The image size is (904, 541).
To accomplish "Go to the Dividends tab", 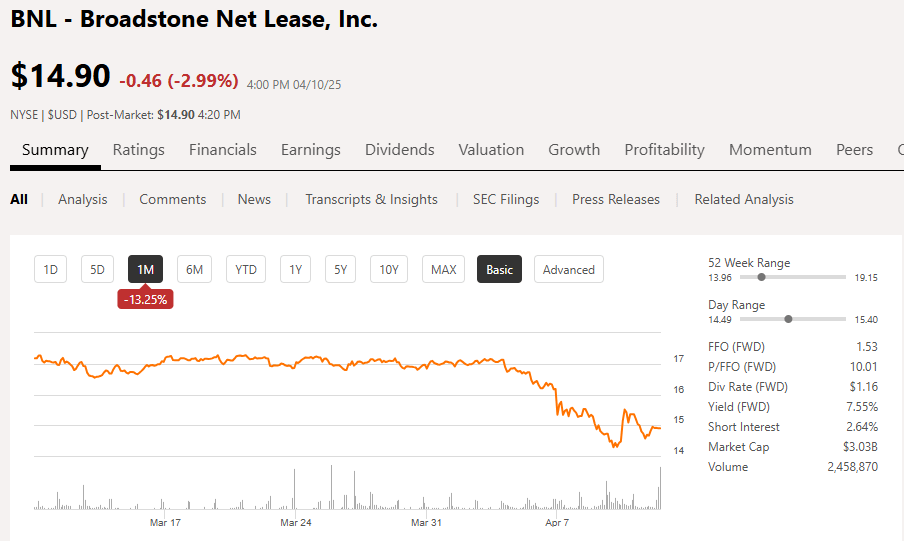I will tap(399, 150).
